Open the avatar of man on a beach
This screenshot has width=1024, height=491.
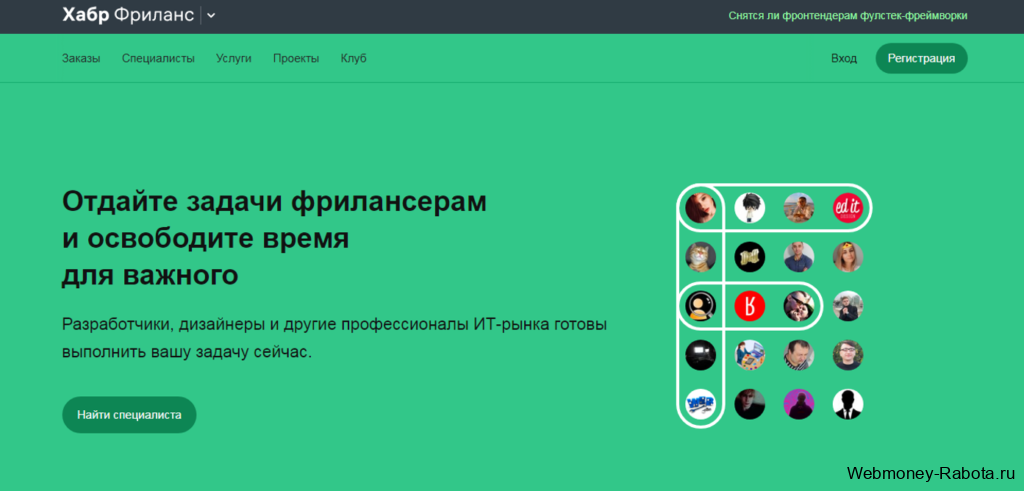799,208
